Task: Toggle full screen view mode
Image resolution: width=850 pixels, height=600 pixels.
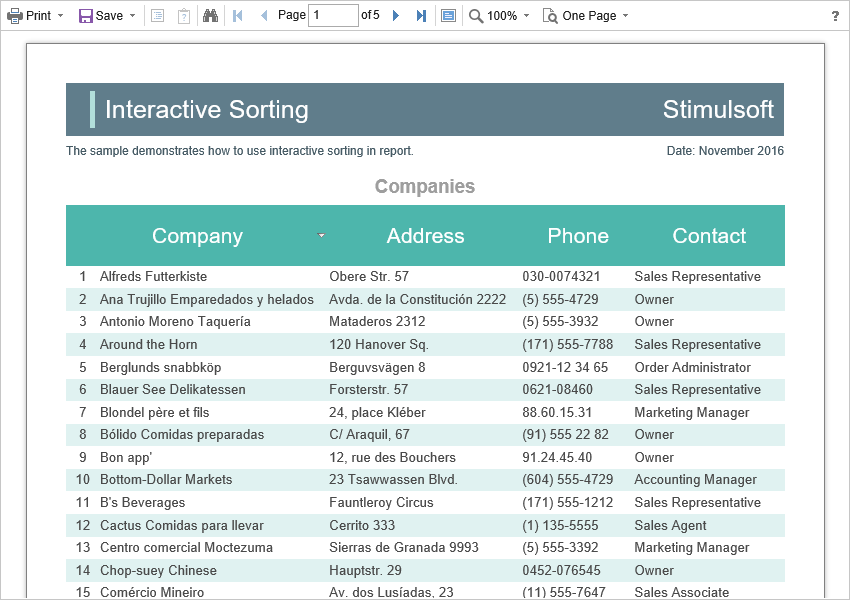Action: click(448, 16)
